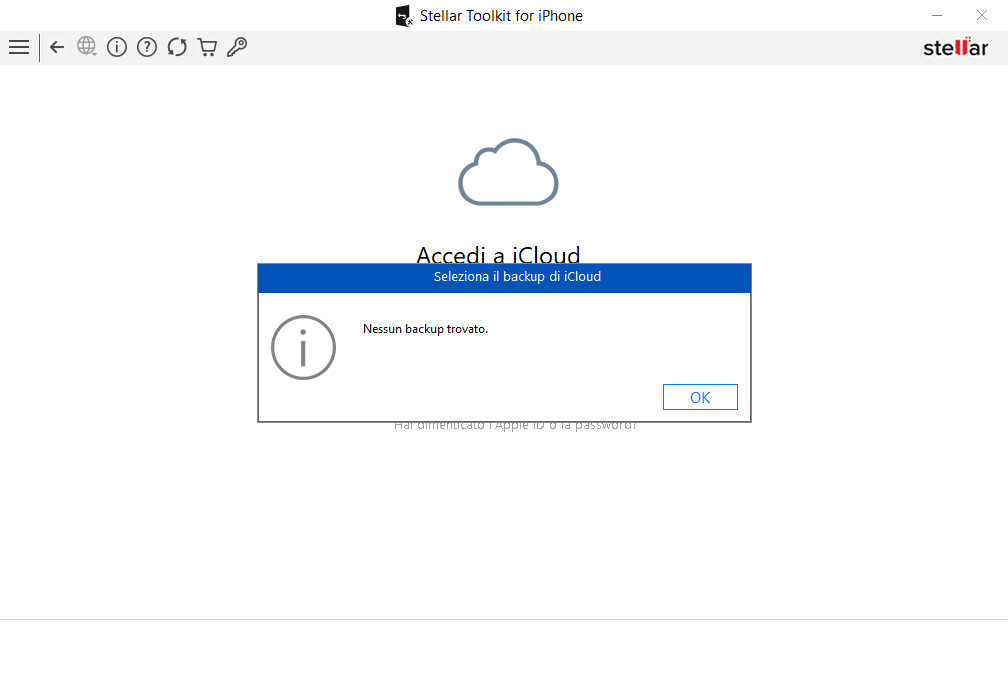This screenshot has height=687, width=1008.
Task: Click the 'Seleziona il backup di iCloud' dialog title
Action: (x=518, y=277)
